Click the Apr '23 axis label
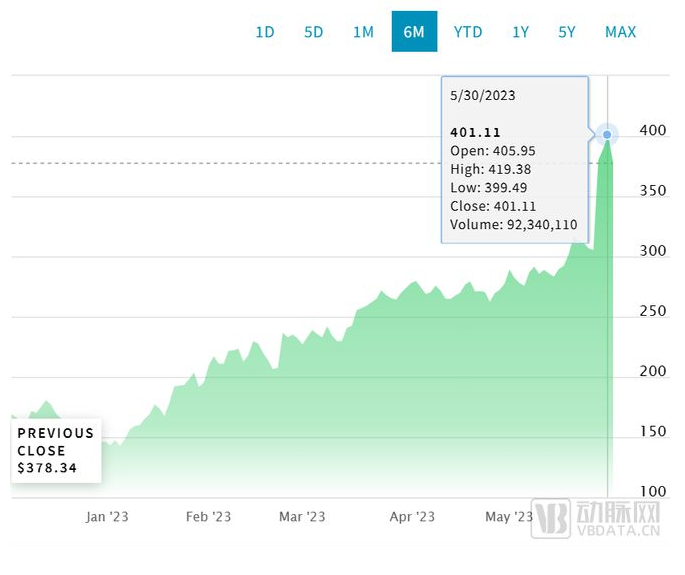The image size is (685, 575). click(x=412, y=517)
